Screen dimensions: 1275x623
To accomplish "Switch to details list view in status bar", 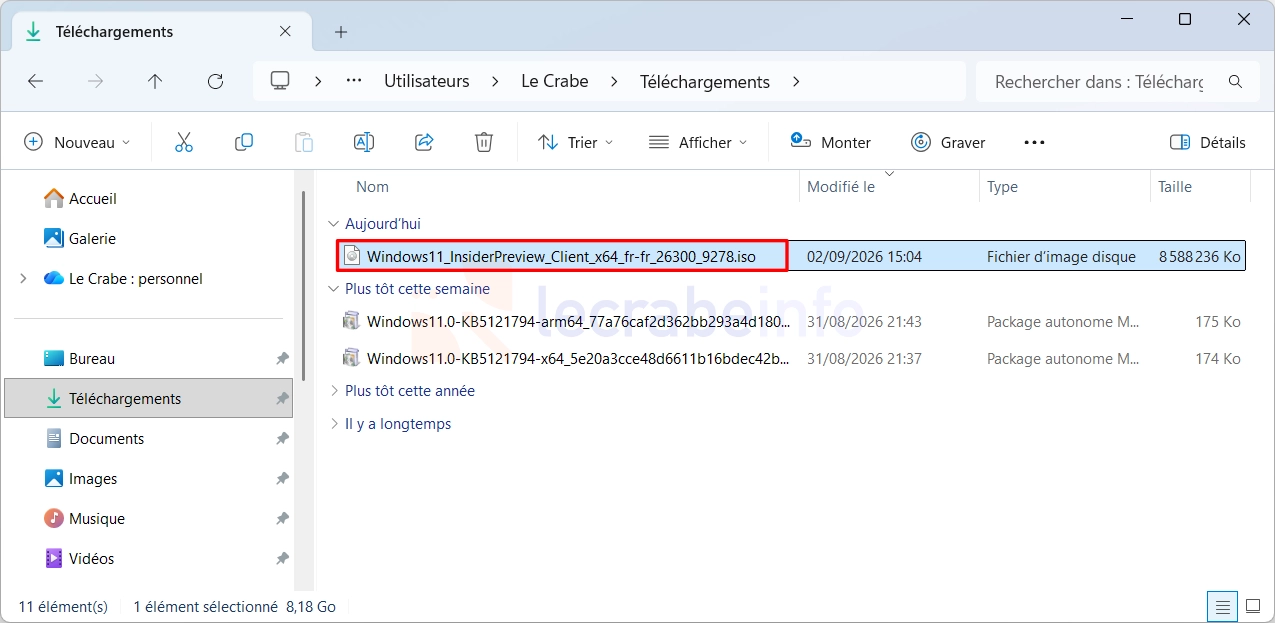I will coord(1221,606).
